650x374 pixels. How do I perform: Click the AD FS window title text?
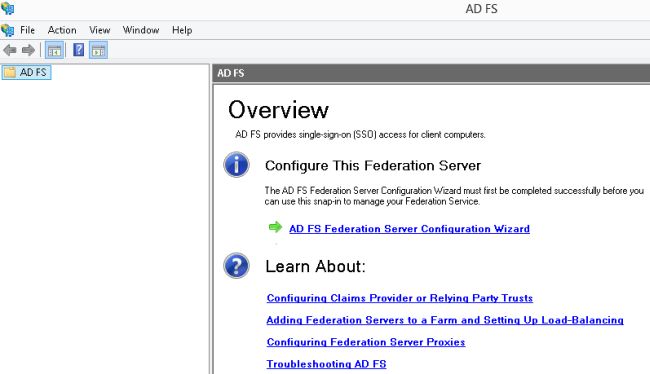(x=481, y=9)
